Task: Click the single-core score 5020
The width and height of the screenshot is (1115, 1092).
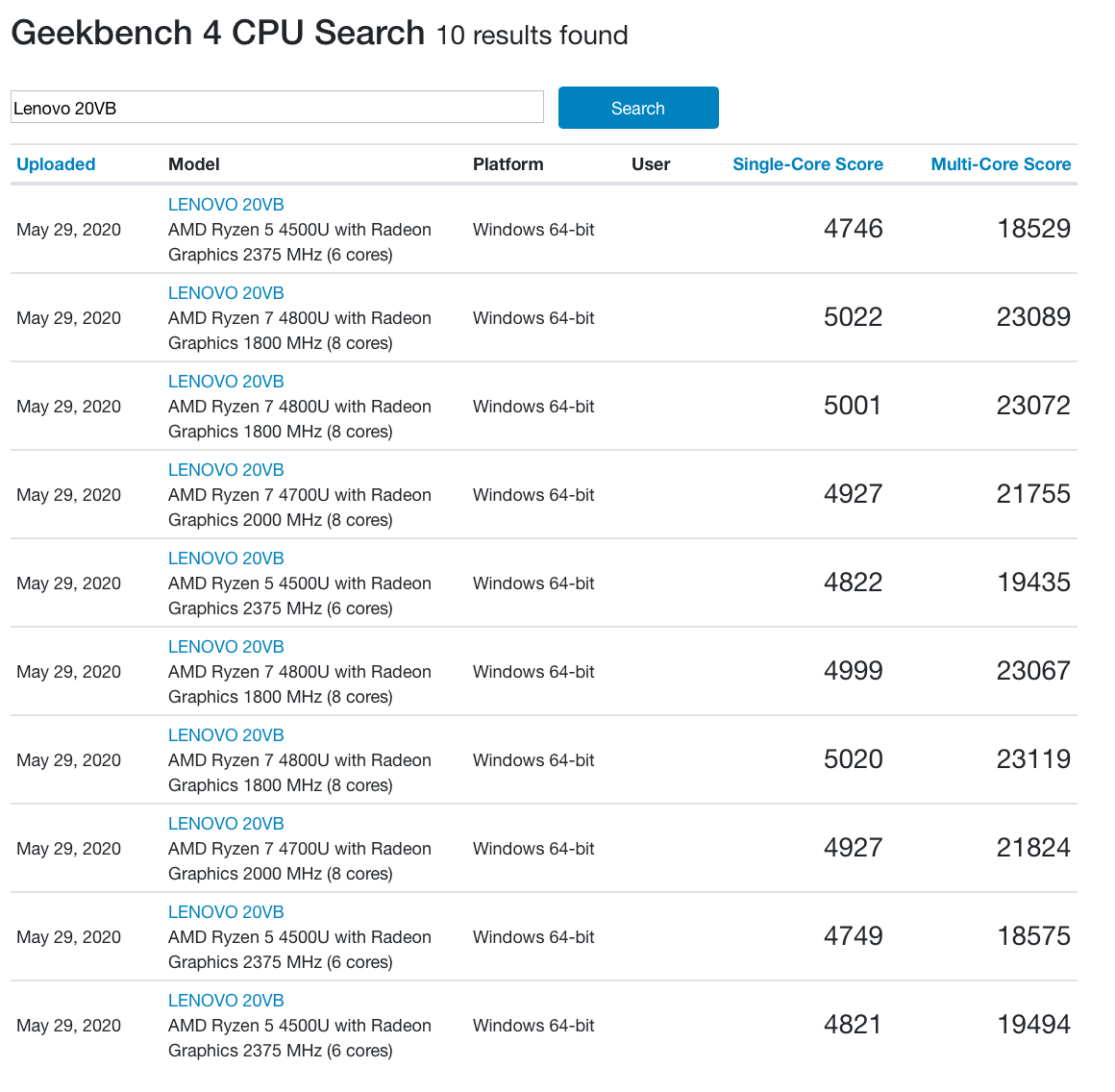Action: pos(854,759)
